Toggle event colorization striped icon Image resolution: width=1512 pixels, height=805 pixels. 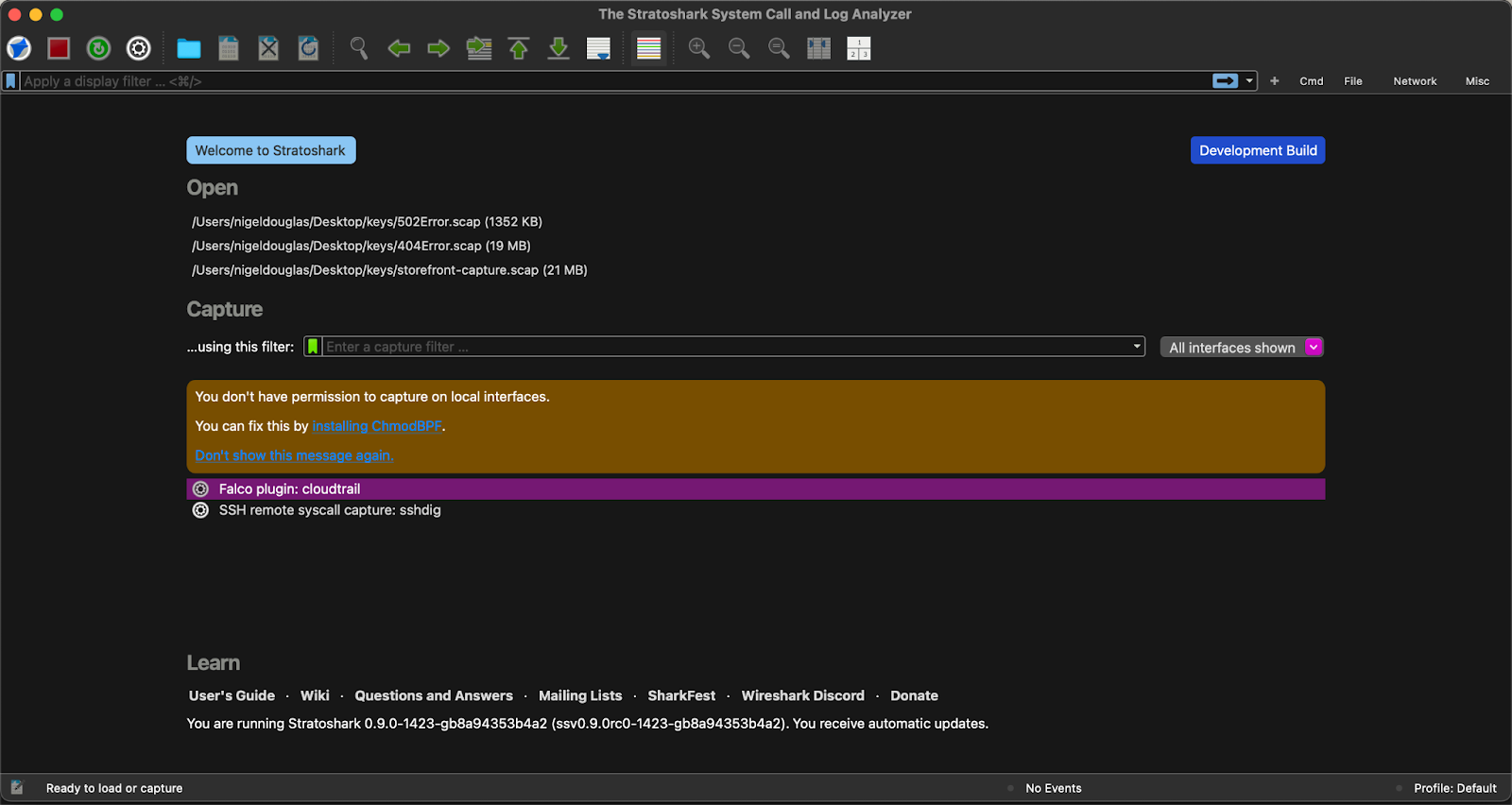click(649, 48)
